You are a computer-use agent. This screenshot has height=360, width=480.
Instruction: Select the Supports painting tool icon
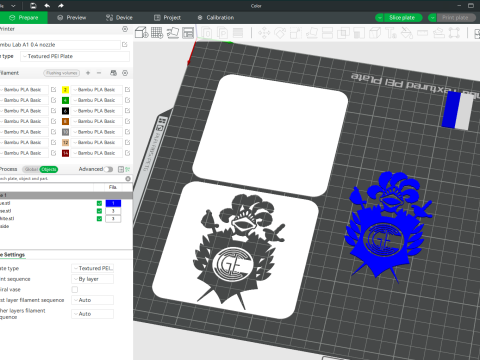[x=359, y=33]
